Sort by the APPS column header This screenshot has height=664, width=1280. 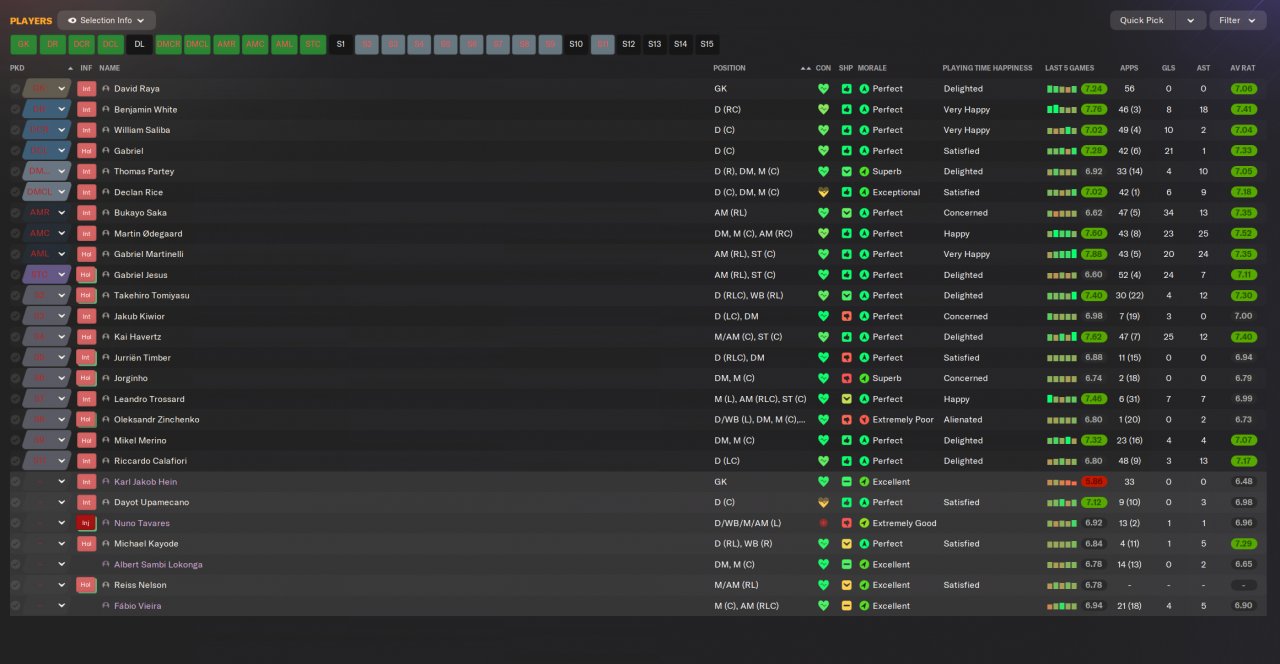click(1129, 68)
